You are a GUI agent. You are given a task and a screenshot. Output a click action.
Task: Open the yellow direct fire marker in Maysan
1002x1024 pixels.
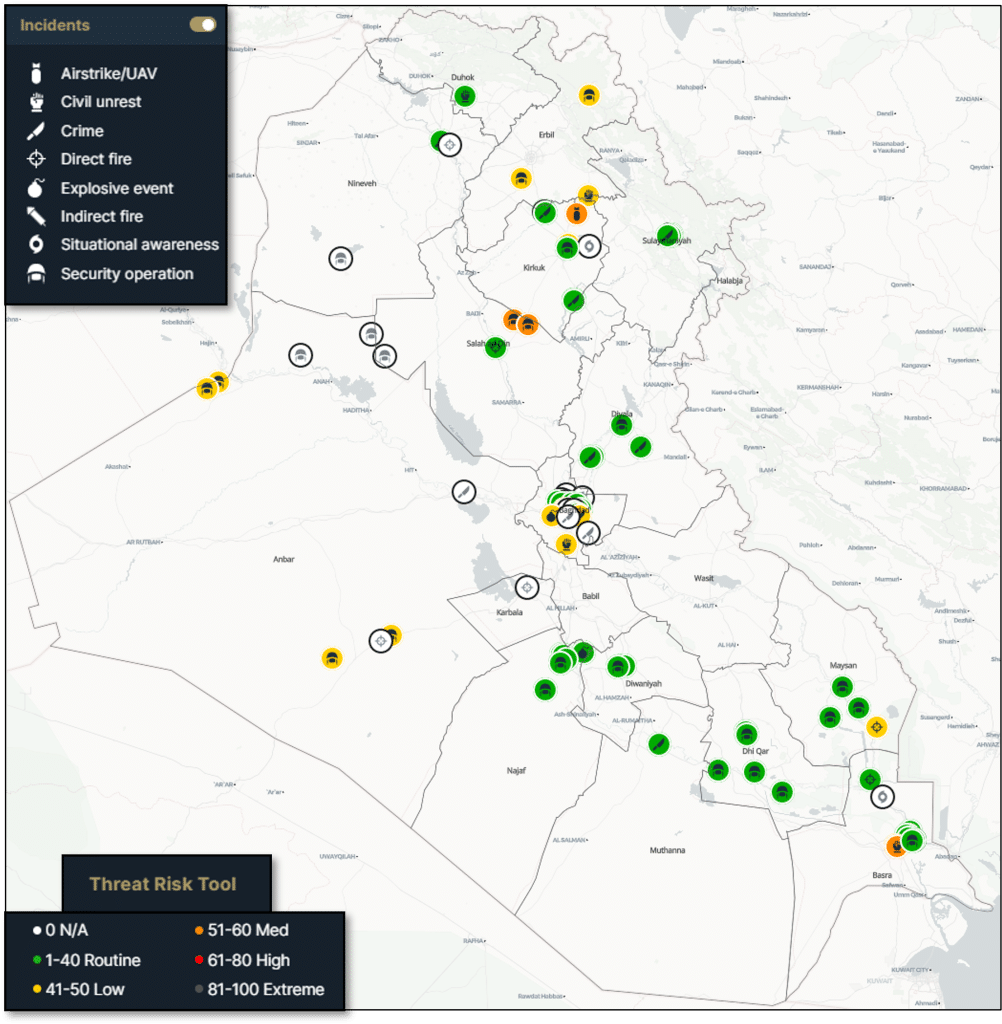click(x=877, y=726)
